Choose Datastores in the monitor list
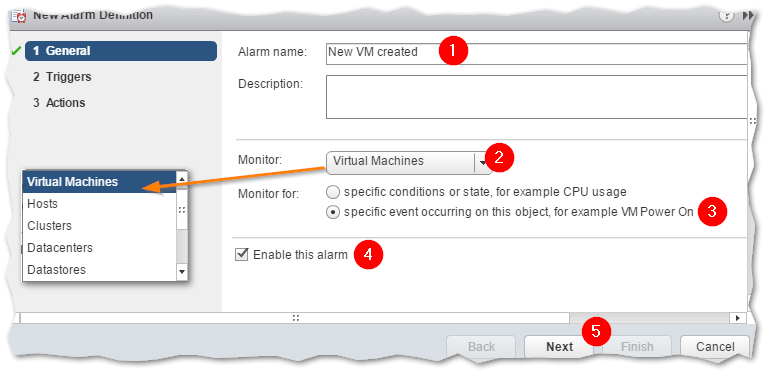 pos(99,270)
